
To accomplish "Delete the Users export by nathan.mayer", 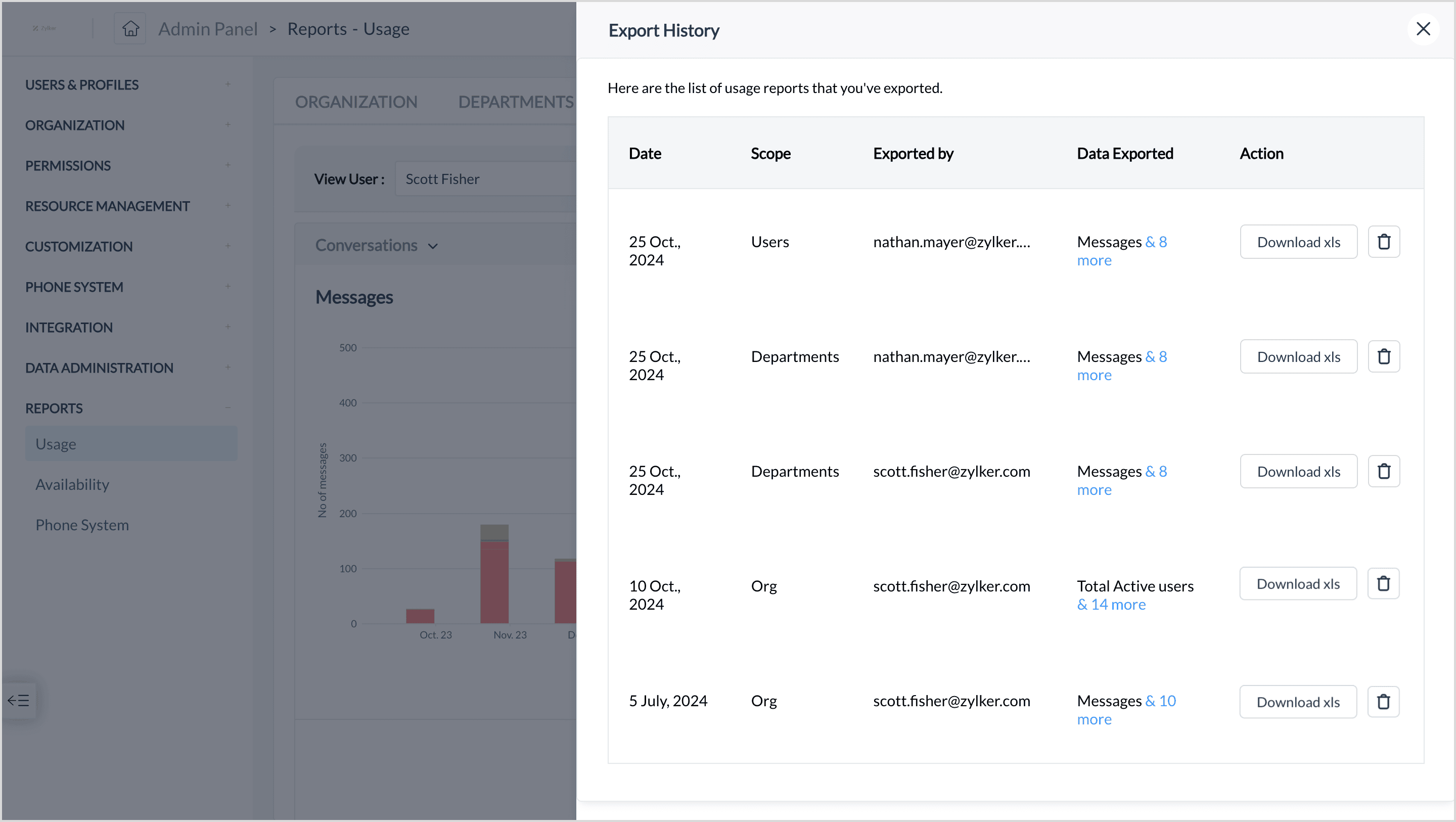I will point(1384,242).
